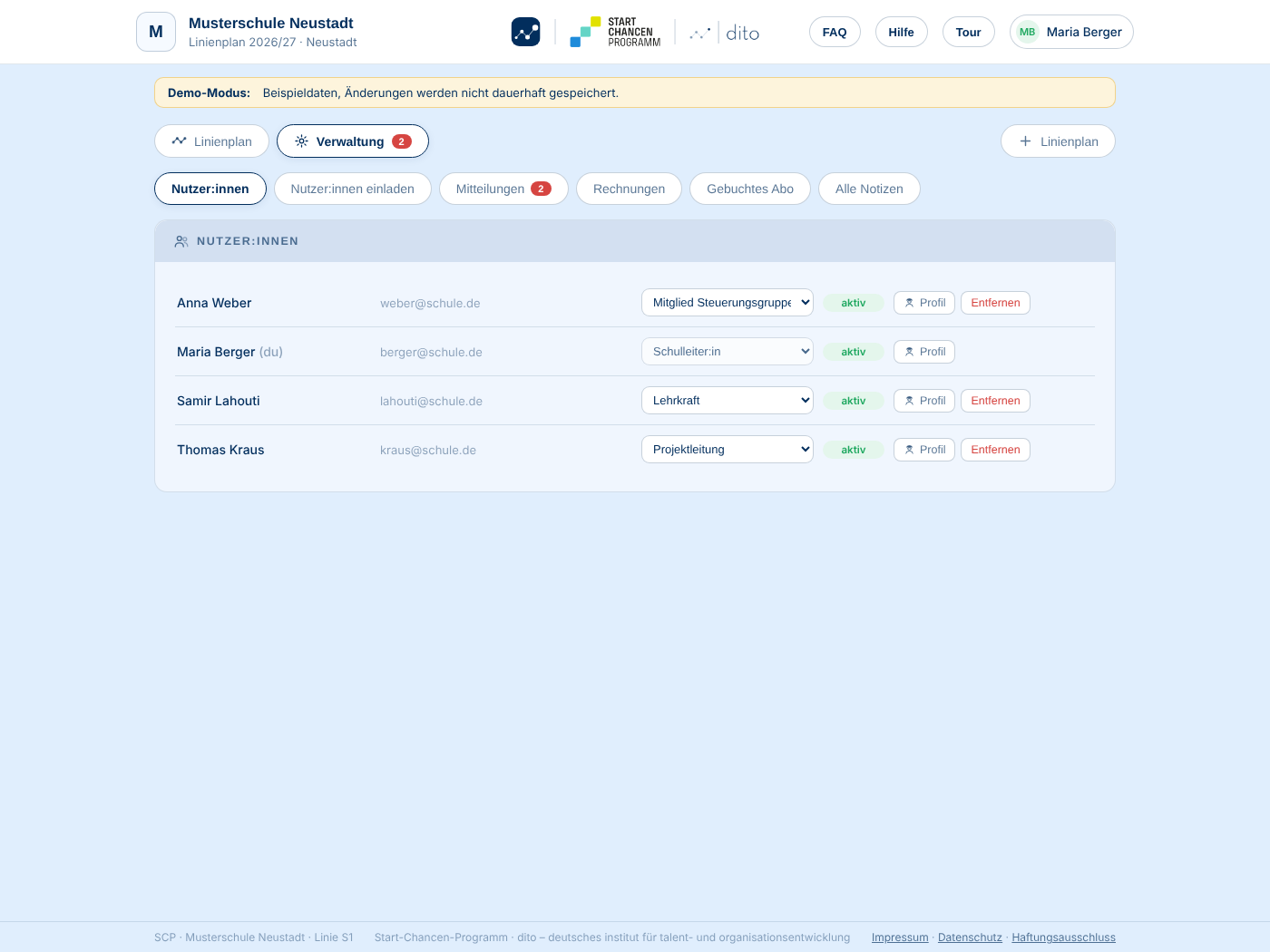The width and height of the screenshot is (1270, 952).
Task: Open the Mitteilungen tab
Action: [503, 189]
